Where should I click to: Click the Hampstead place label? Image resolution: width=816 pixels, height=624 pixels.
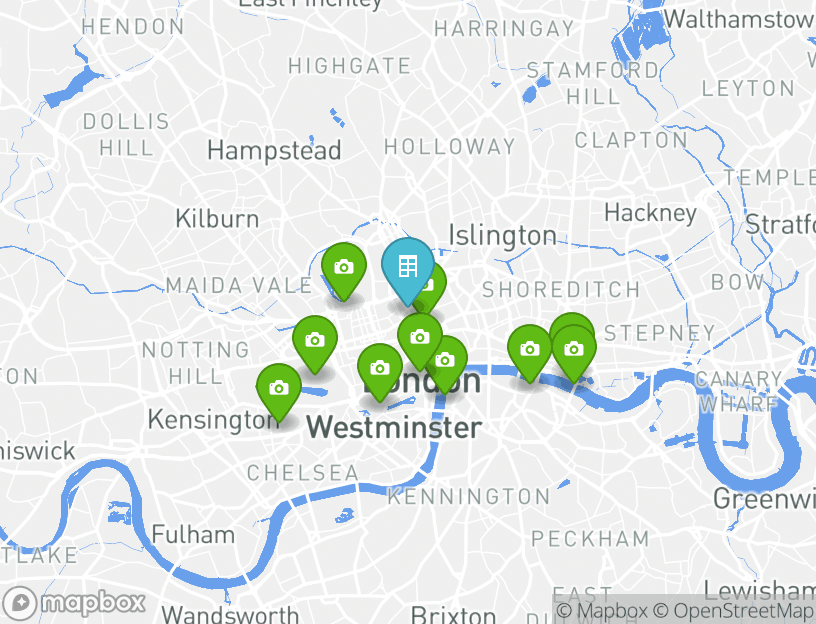274,151
